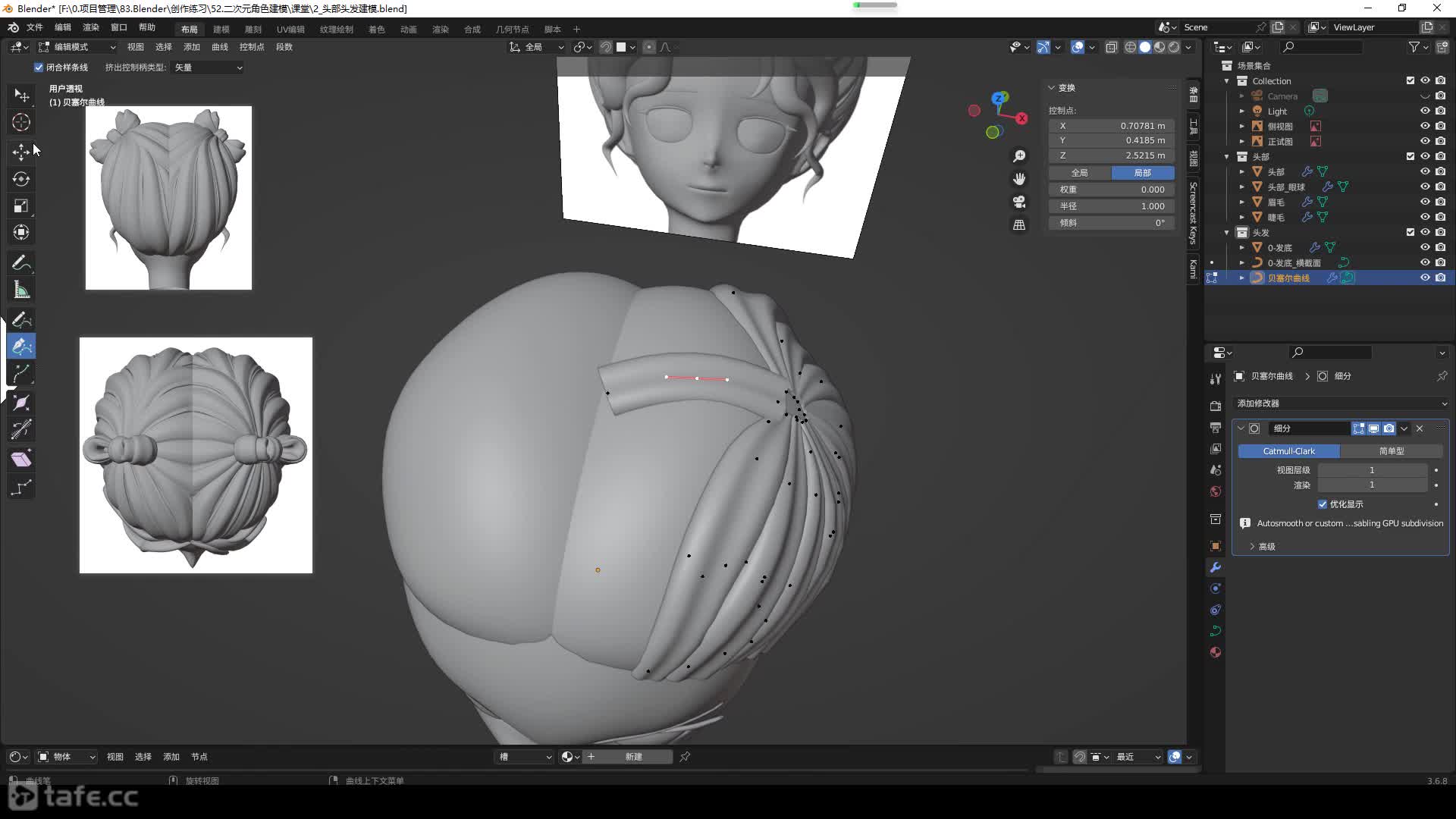The width and height of the screenshot is (1456, 819).
Task: Click 全局 weight space button
Action: 1080,173
